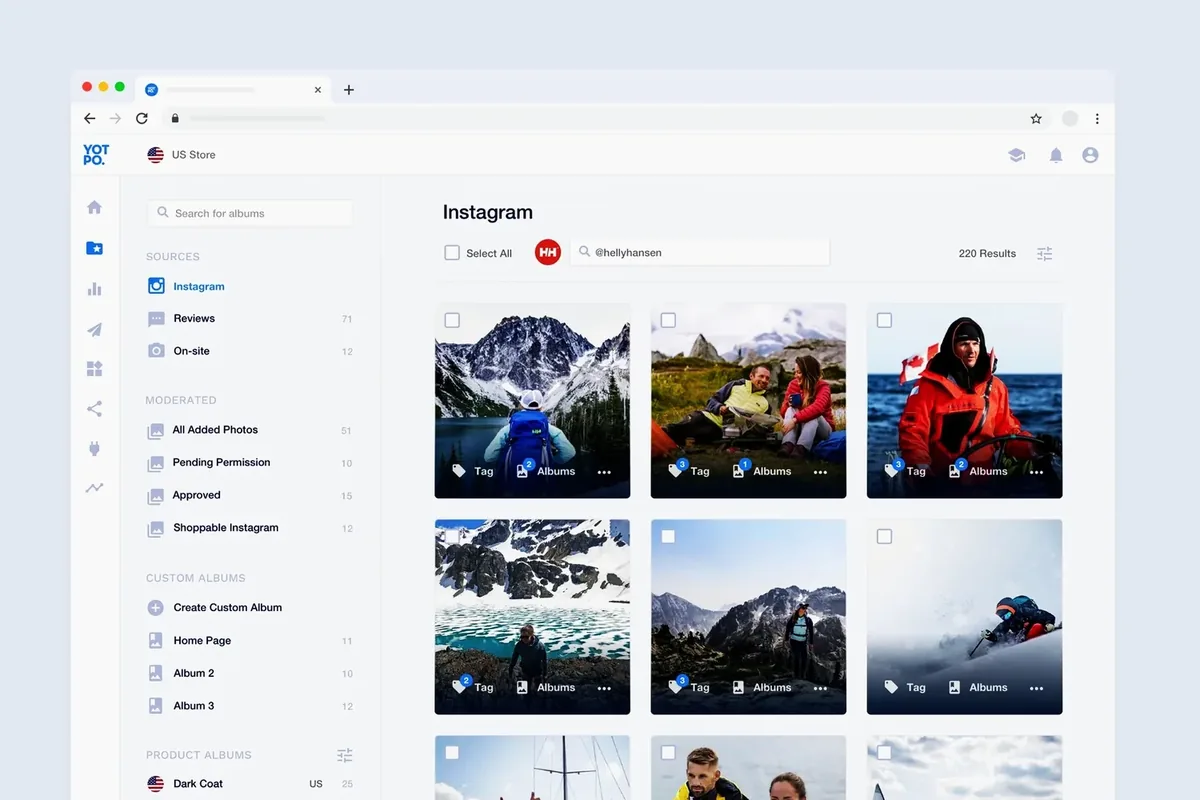Select the frozen lake photo checkbox

[x=452, y=536]
